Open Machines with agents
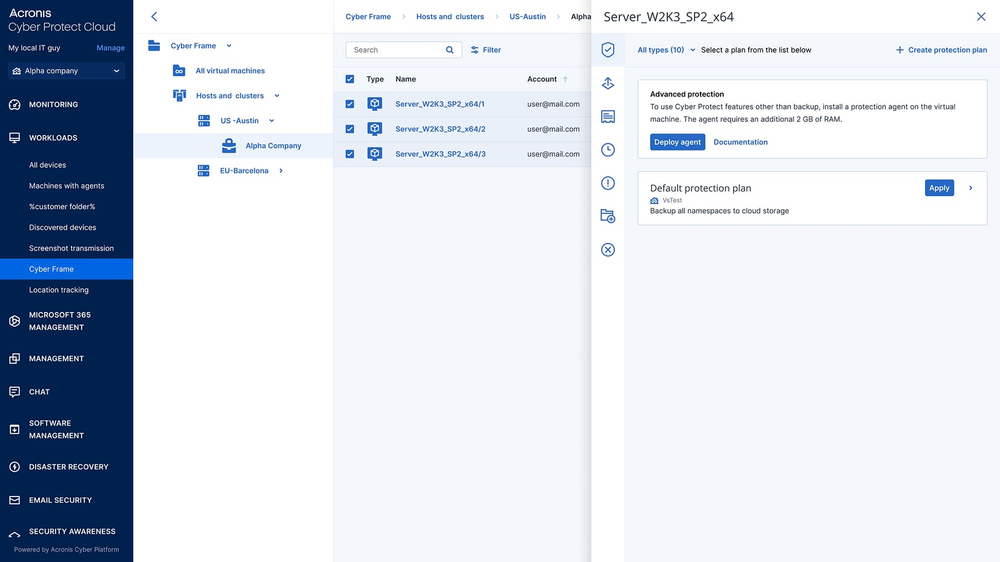Viewport: 1000px width, 562px height. tap(66, 186)
